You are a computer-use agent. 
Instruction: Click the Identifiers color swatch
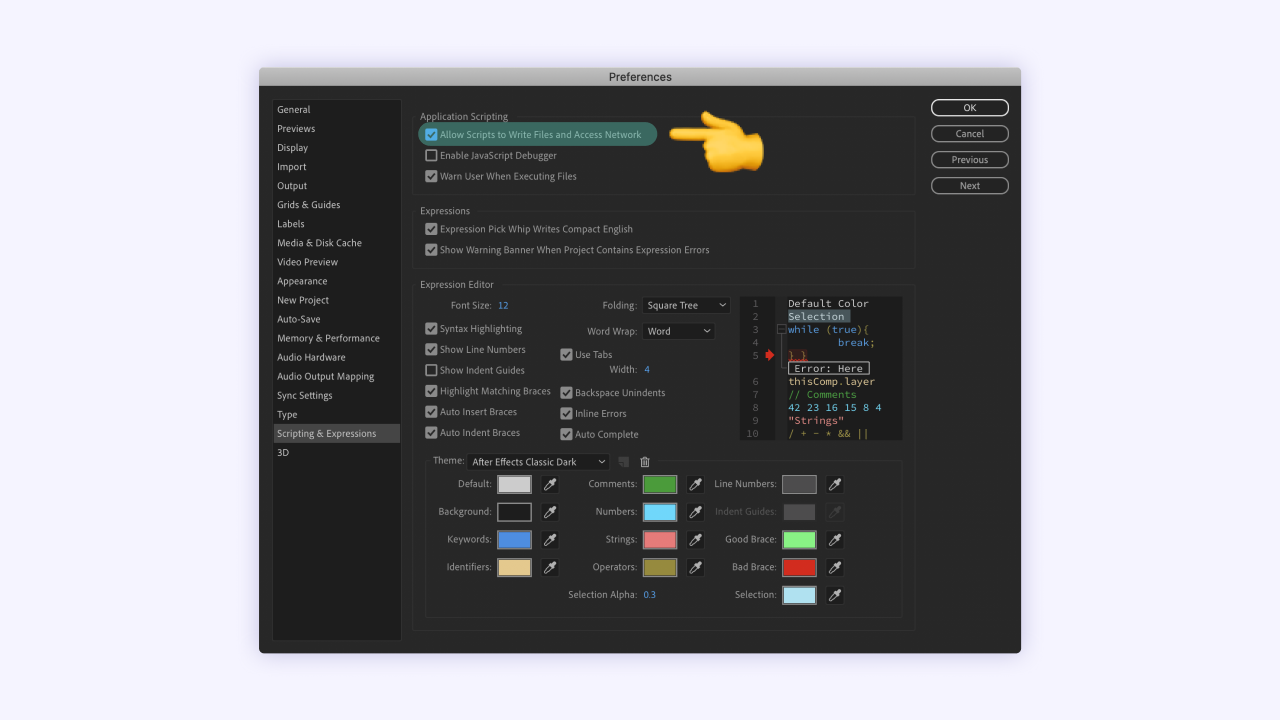(x=515, y=567)
